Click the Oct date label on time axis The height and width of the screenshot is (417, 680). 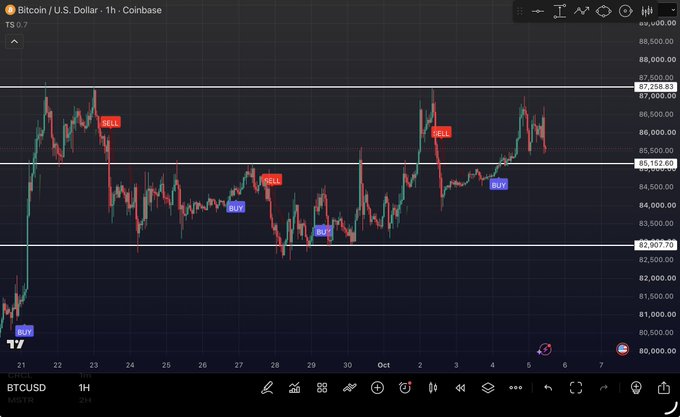pos(384,365)
